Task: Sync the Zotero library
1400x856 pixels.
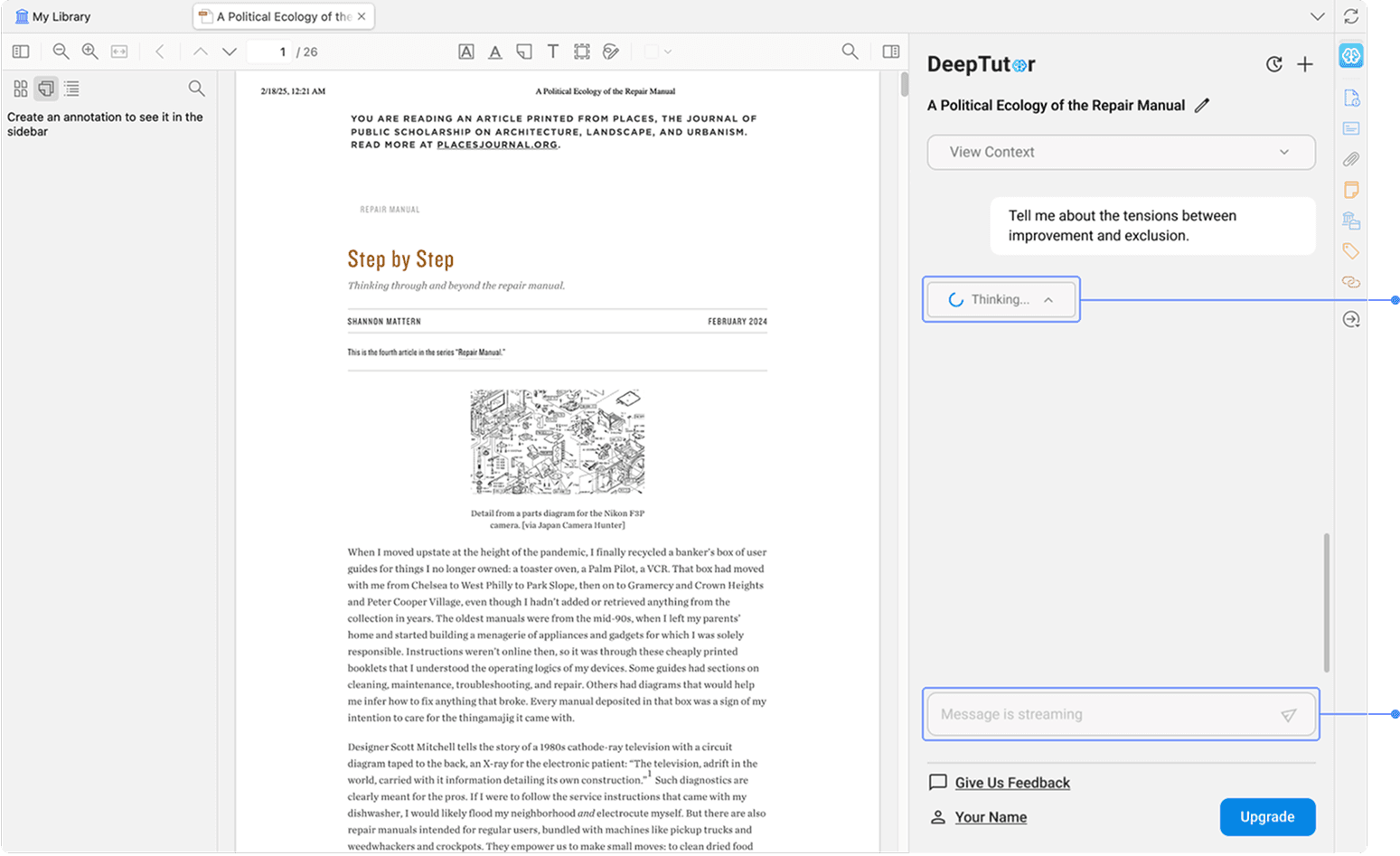Action: pyautogui.click(x=1351, y=16)
